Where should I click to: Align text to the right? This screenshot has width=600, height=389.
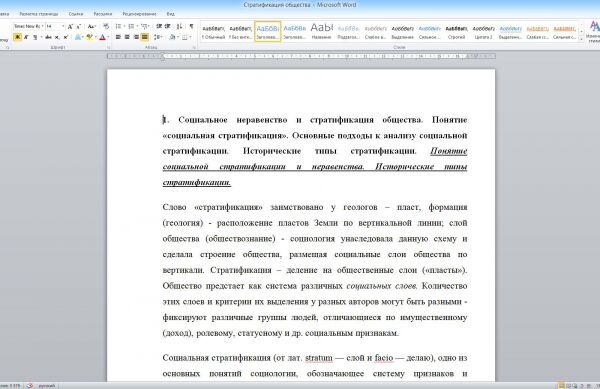pos(136,37)
